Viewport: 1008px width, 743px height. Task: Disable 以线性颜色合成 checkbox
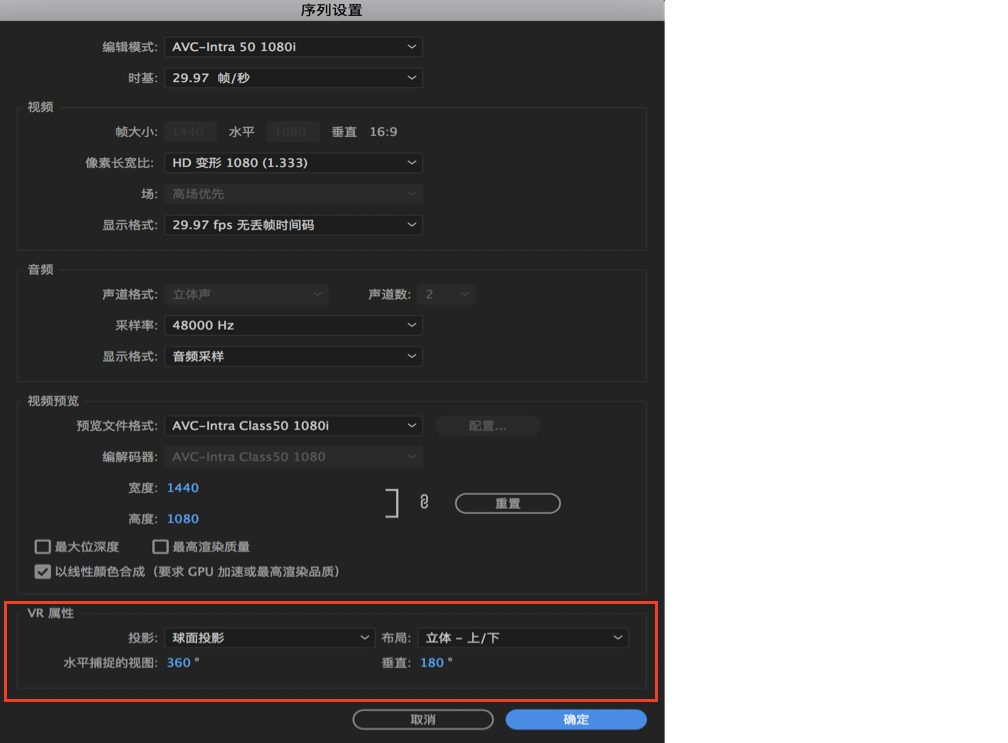[x=42, y=571]
